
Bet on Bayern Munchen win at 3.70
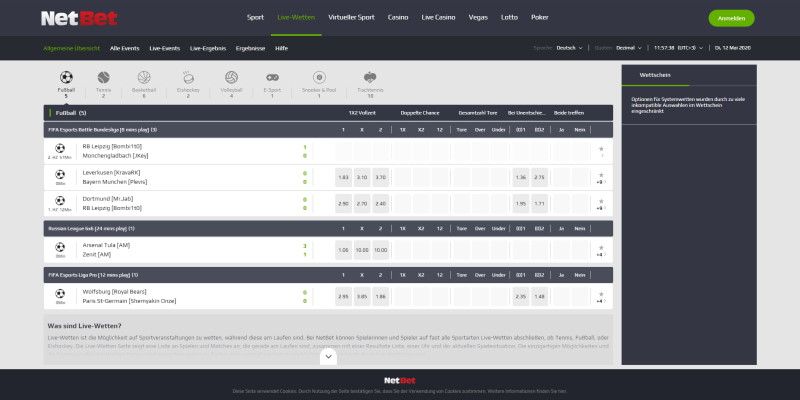point(381,178)
